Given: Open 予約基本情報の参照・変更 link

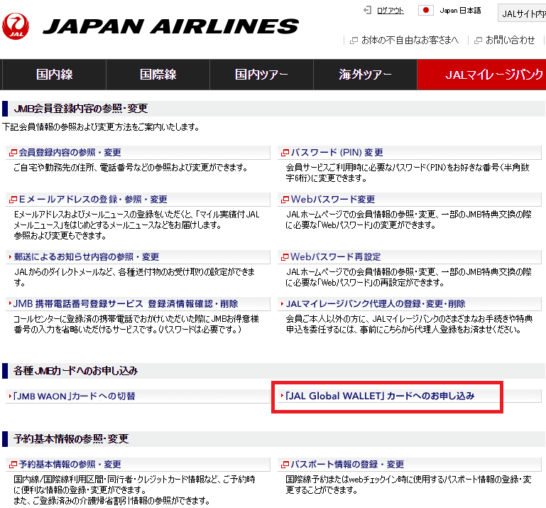Looking at the screenshot, I should point(70,464).
